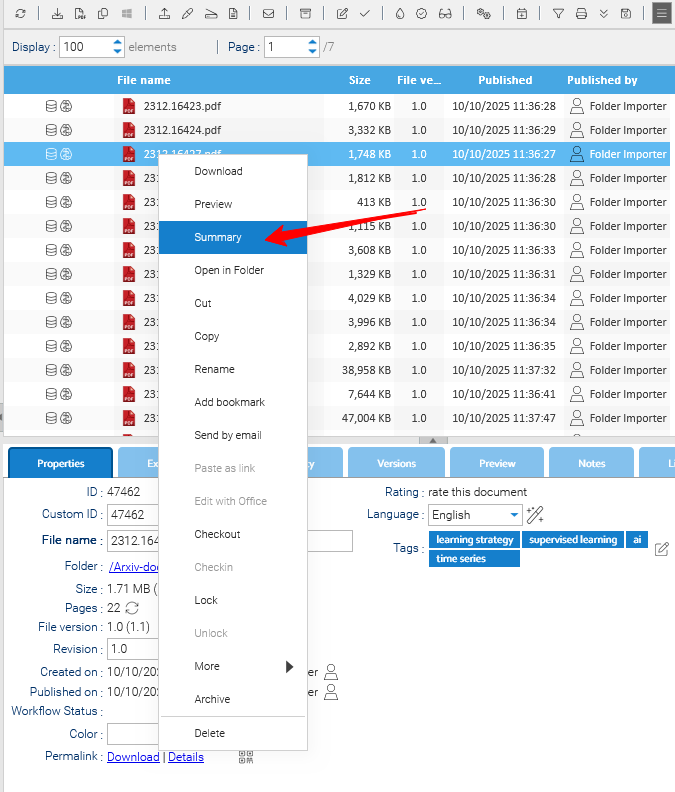Image resolution: width=675 pixels, height=792 pixels.
Task: Click the refresh icon in the toolbar
Action: point(21,14)
